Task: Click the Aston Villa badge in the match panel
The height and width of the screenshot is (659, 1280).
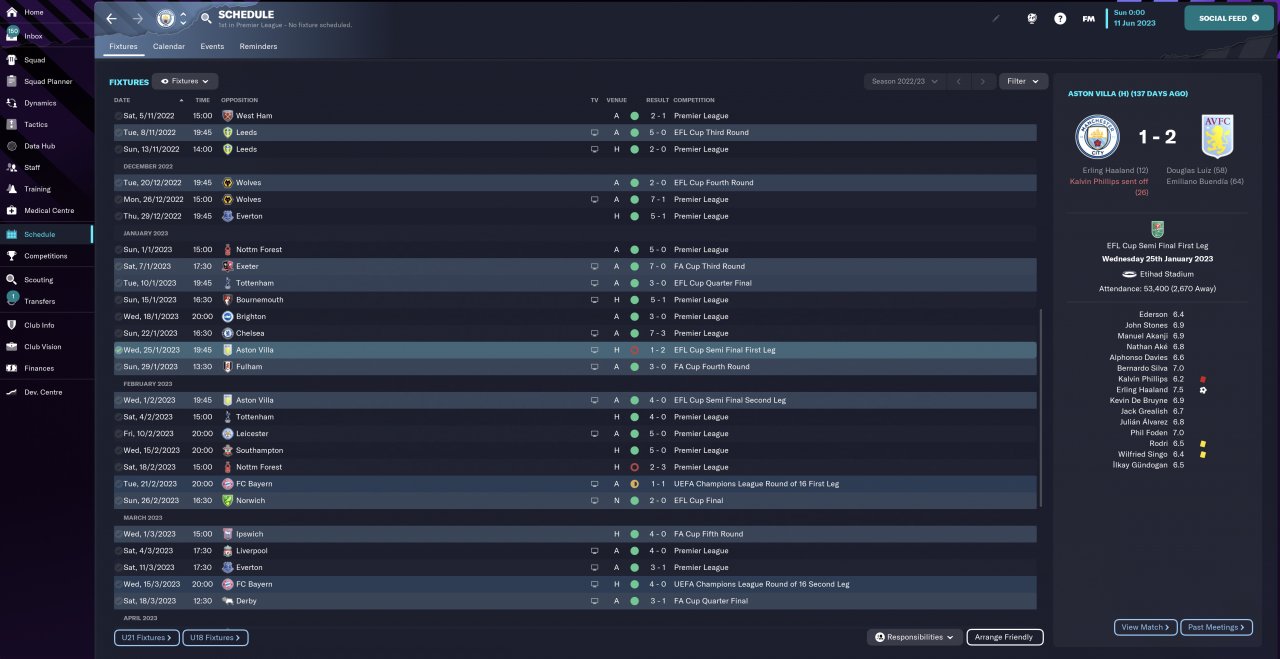Action: 1217,136
